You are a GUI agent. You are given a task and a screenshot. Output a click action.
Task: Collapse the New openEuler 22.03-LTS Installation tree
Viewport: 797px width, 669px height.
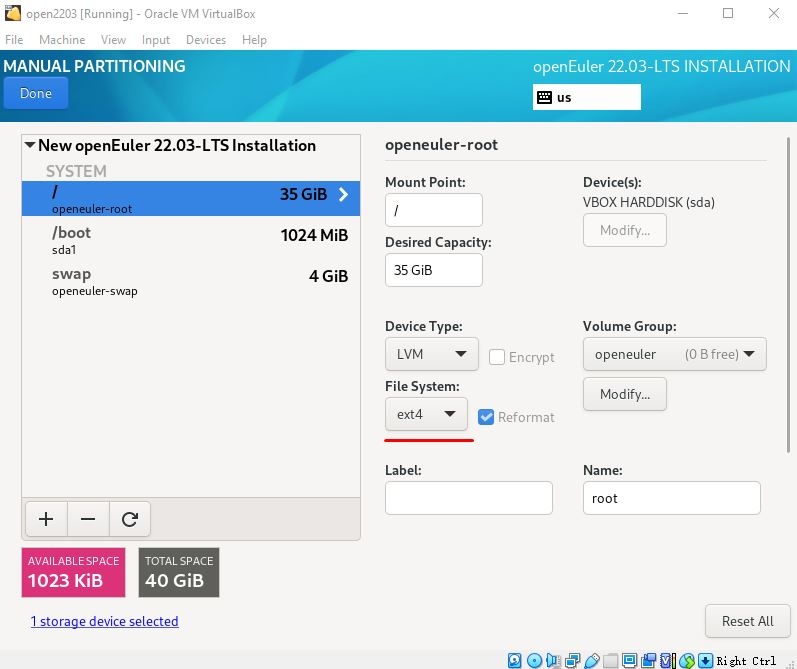[30, 145]
